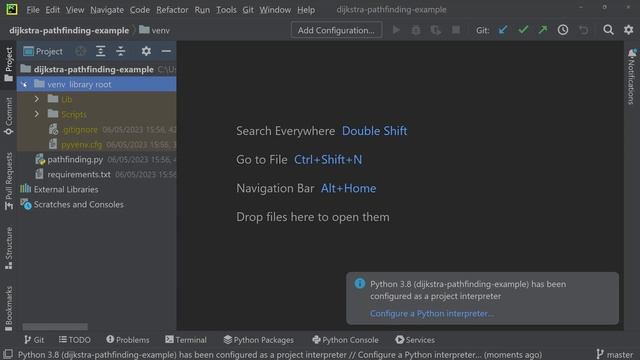
Task: Select Scratches and Consoles node
Action: [72, 204]
